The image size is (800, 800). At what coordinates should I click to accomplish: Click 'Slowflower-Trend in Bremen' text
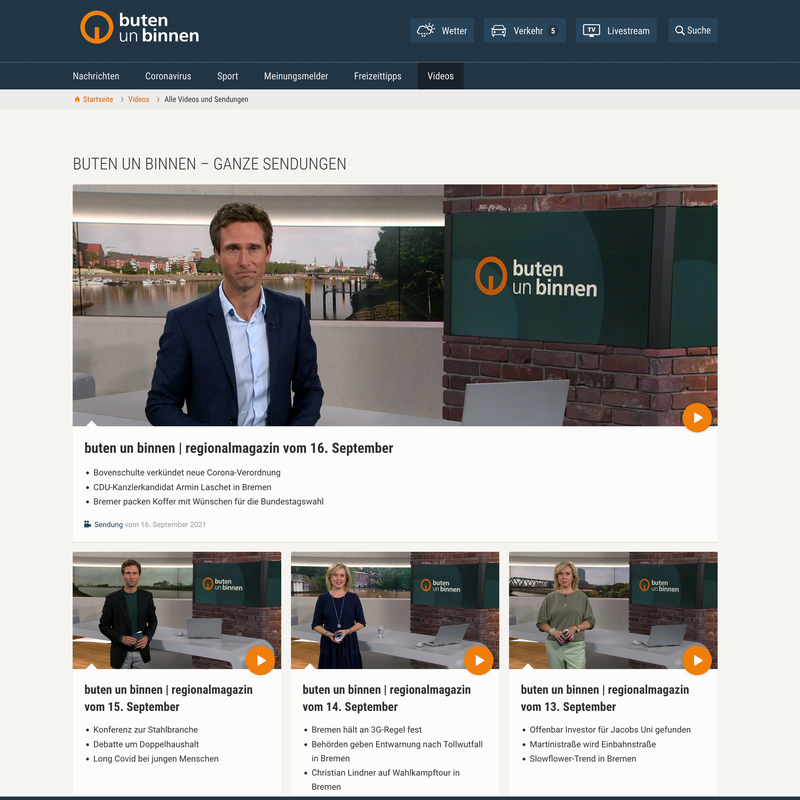[x=583, y=759]
